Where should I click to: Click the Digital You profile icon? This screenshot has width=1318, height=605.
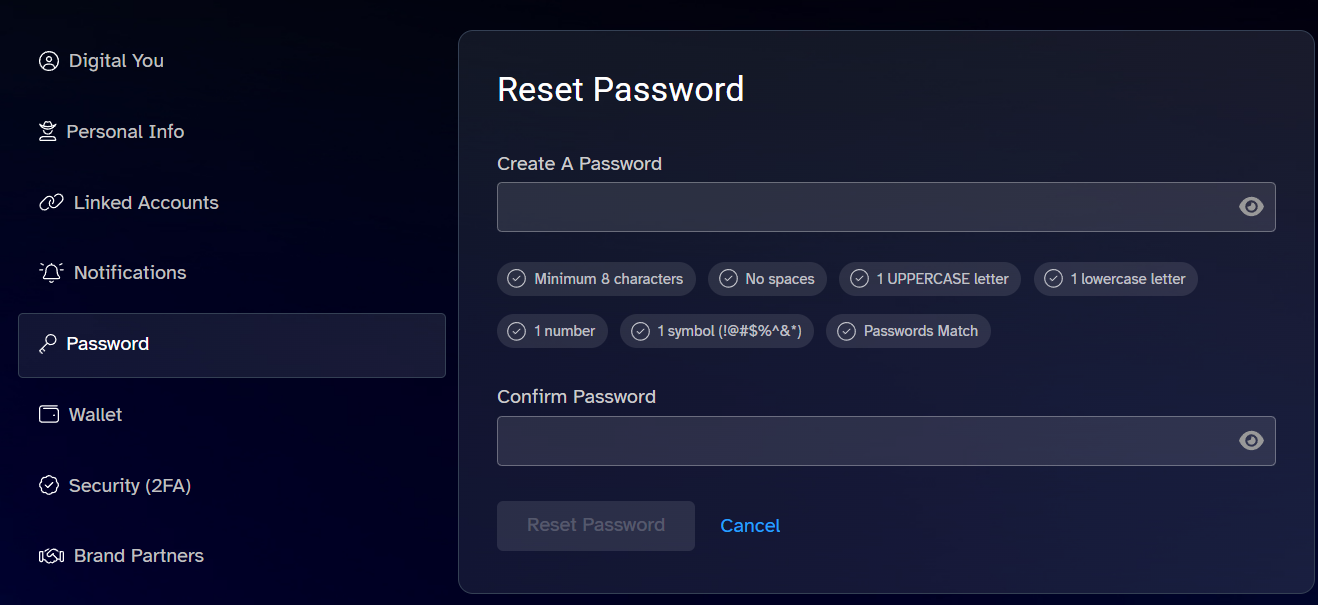[49, 61]
